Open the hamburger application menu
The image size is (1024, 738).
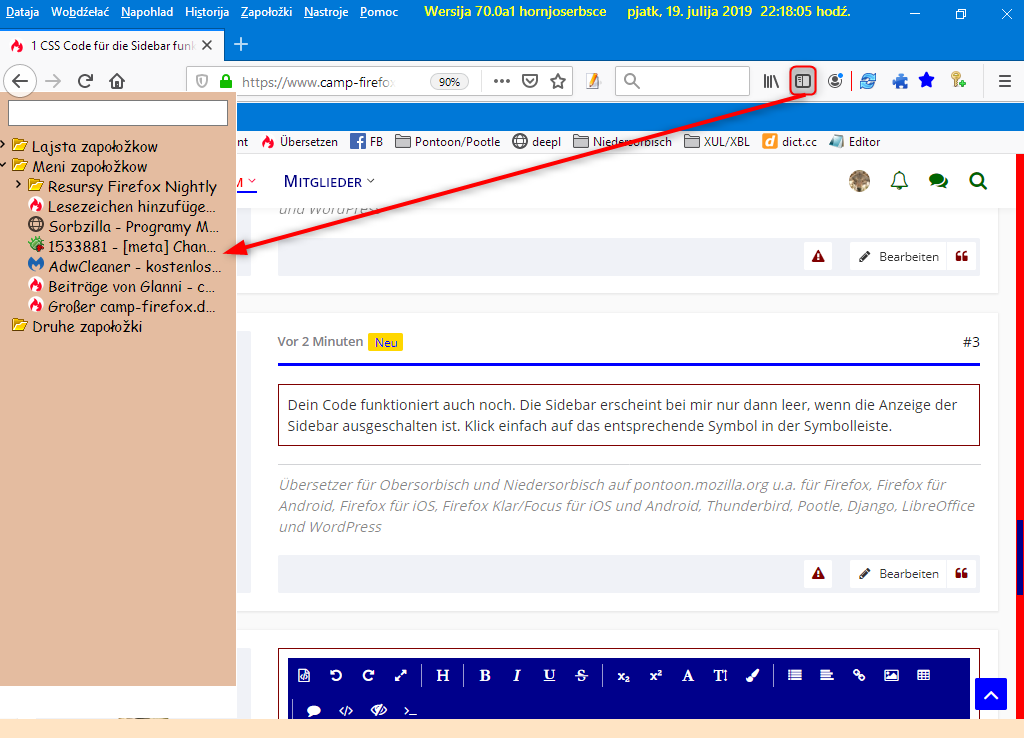(x=1004, y=81)
